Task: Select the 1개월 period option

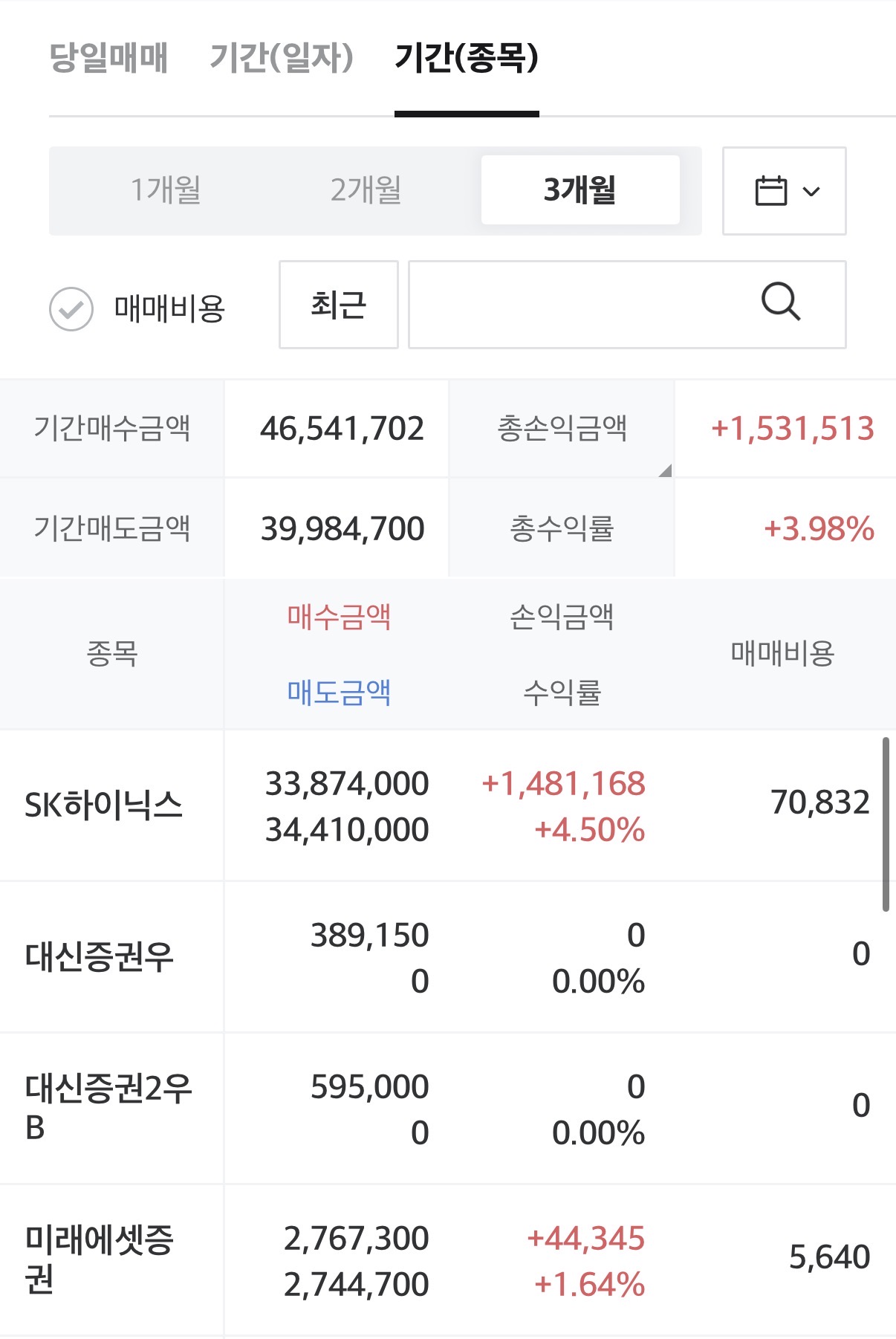Action: click(166, 190)
